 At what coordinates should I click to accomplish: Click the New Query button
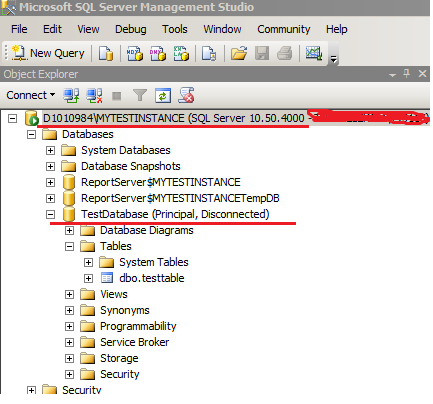[48, 53]
